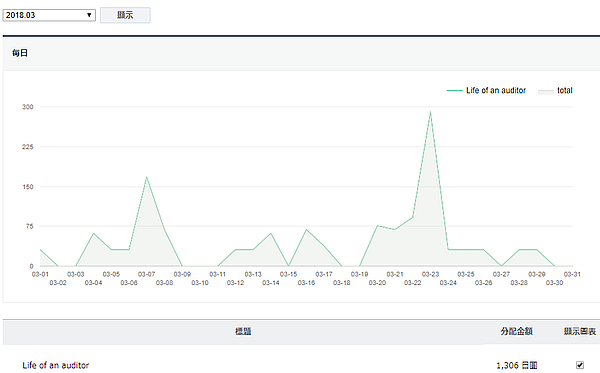
Task: Select the Life of an auditor table row title
Action: (56, 365)
